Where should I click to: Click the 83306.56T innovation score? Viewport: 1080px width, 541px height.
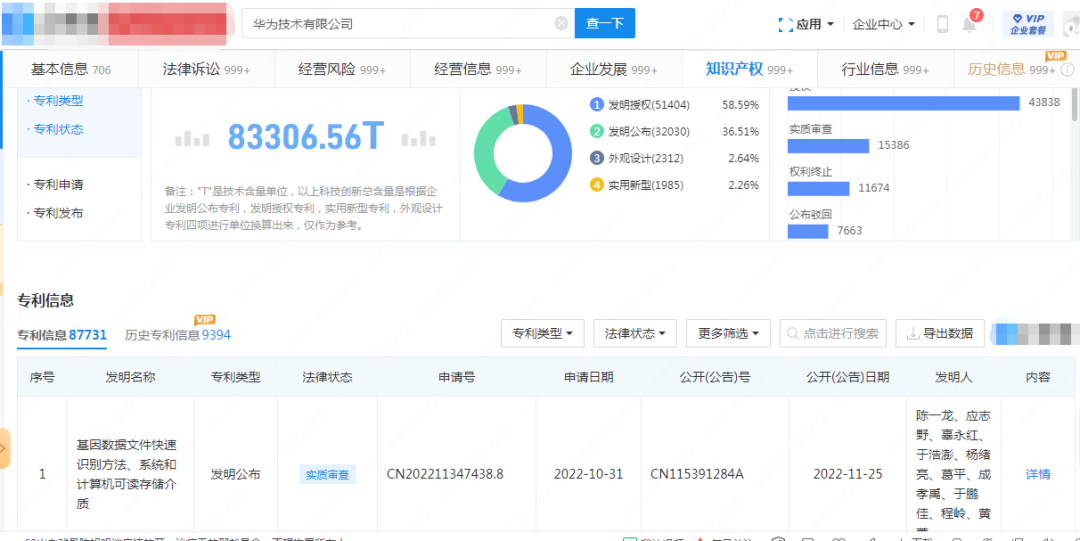[x=305, y=136]
